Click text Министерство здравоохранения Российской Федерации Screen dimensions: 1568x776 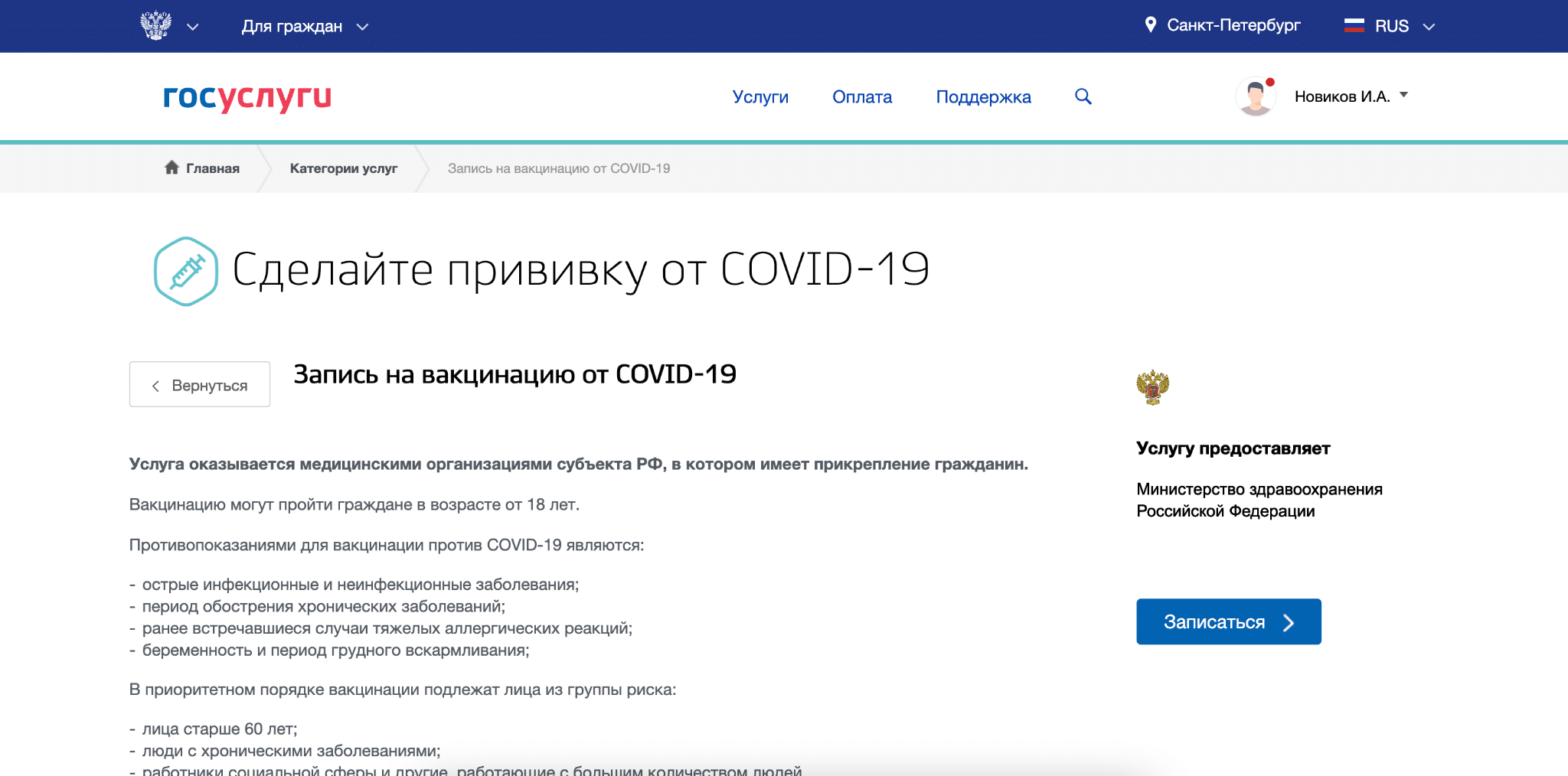1259,500
